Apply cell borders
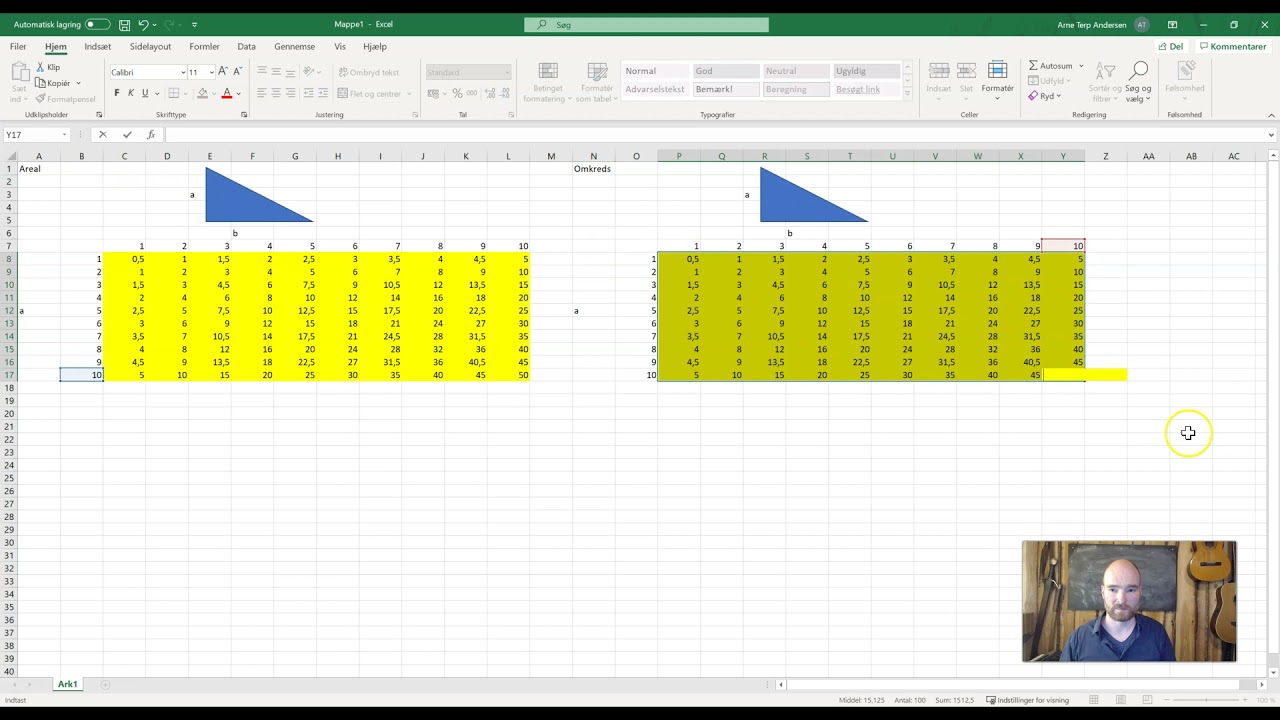Image resolution: width=1280 pixels, height=720 pixels. (173, 93)
